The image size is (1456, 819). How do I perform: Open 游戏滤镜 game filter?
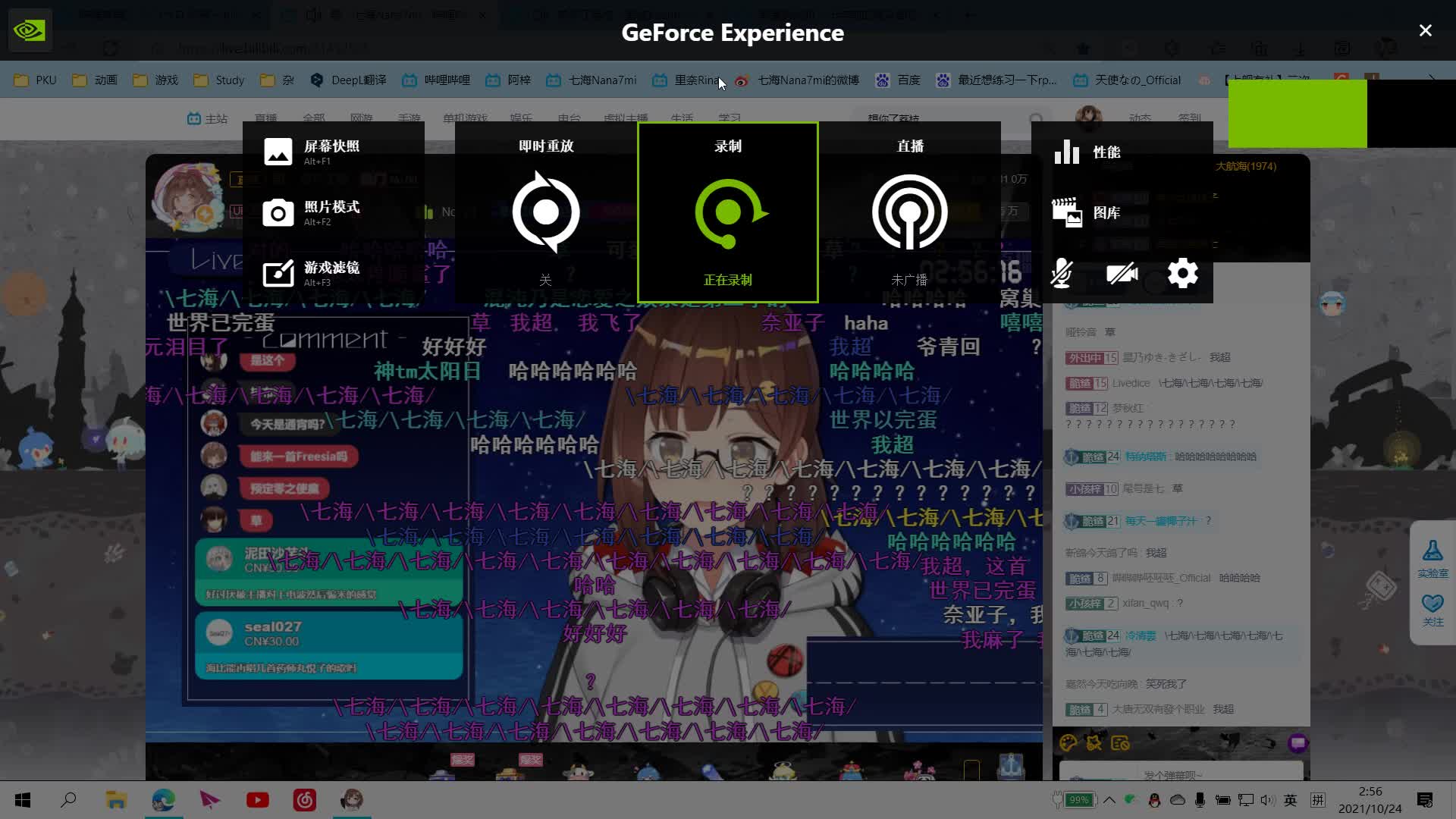tap(311, 273)
